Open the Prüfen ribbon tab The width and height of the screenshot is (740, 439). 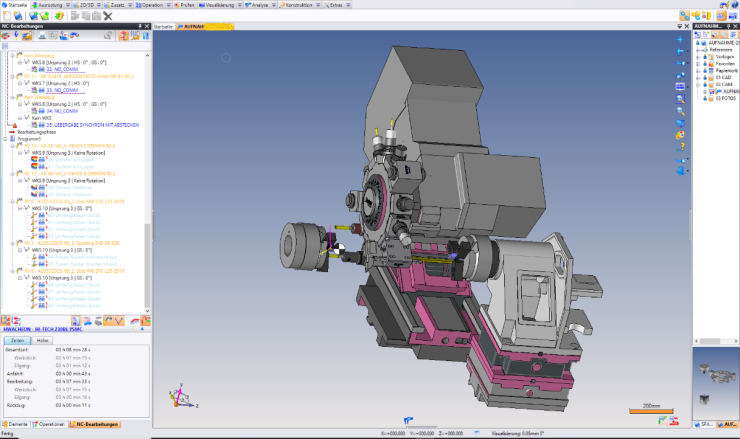184,5
